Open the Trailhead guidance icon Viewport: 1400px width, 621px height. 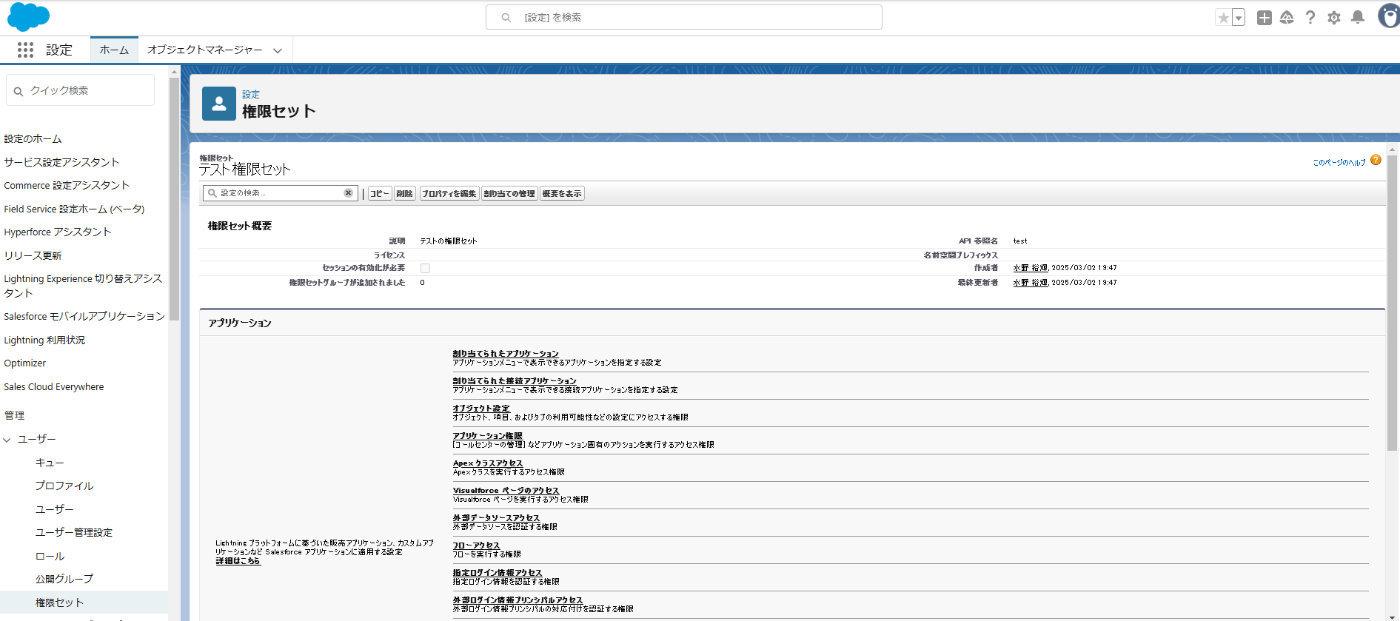click(1287, 17)
